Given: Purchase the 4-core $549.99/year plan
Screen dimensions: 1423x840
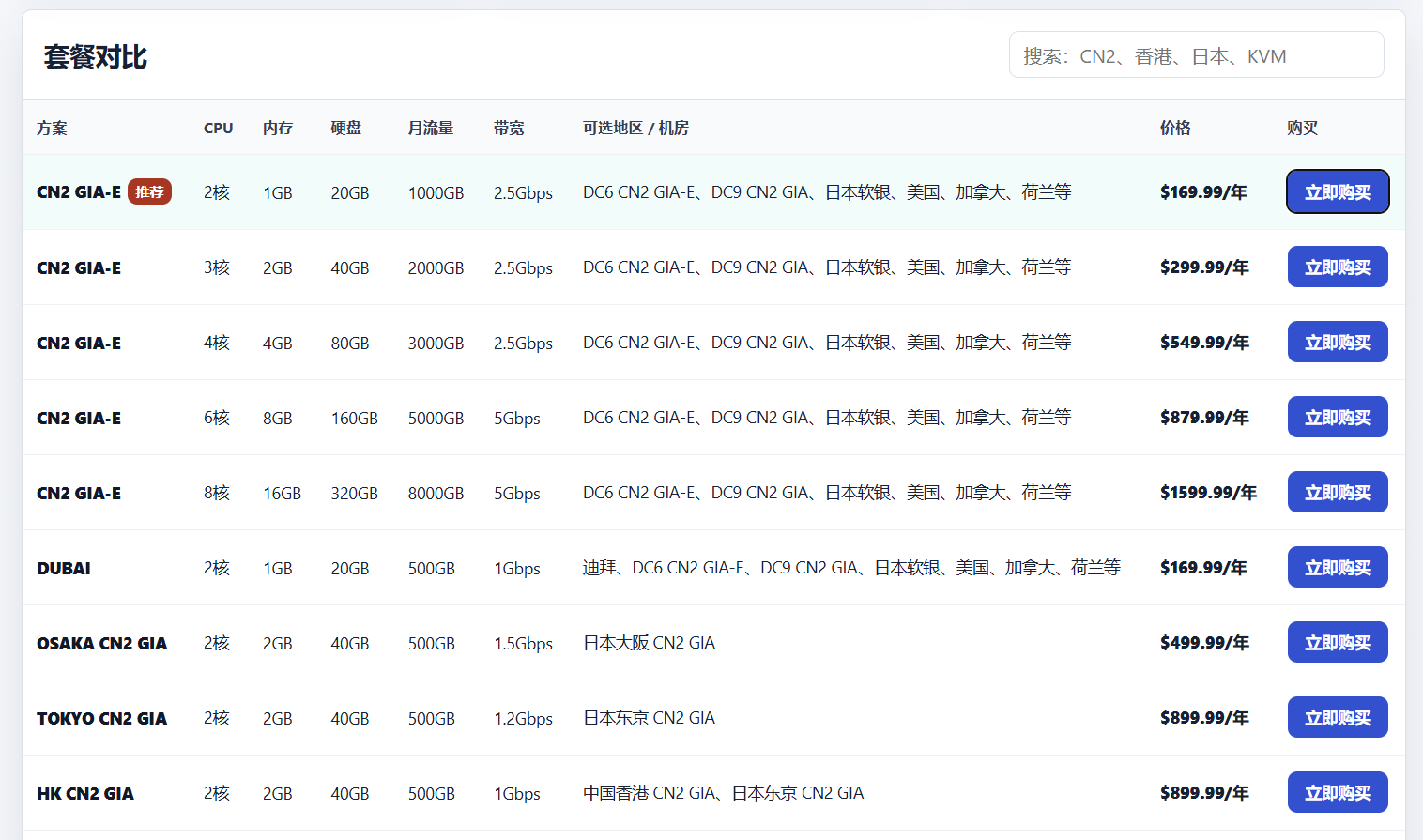Looking at the screenshot, I should (x=1338, y=342).
